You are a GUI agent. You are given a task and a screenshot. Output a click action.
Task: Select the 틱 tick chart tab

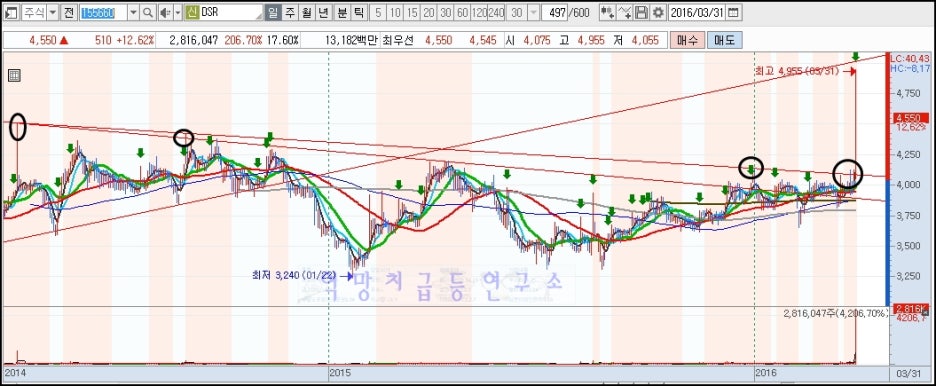click(x=359, y=12)
